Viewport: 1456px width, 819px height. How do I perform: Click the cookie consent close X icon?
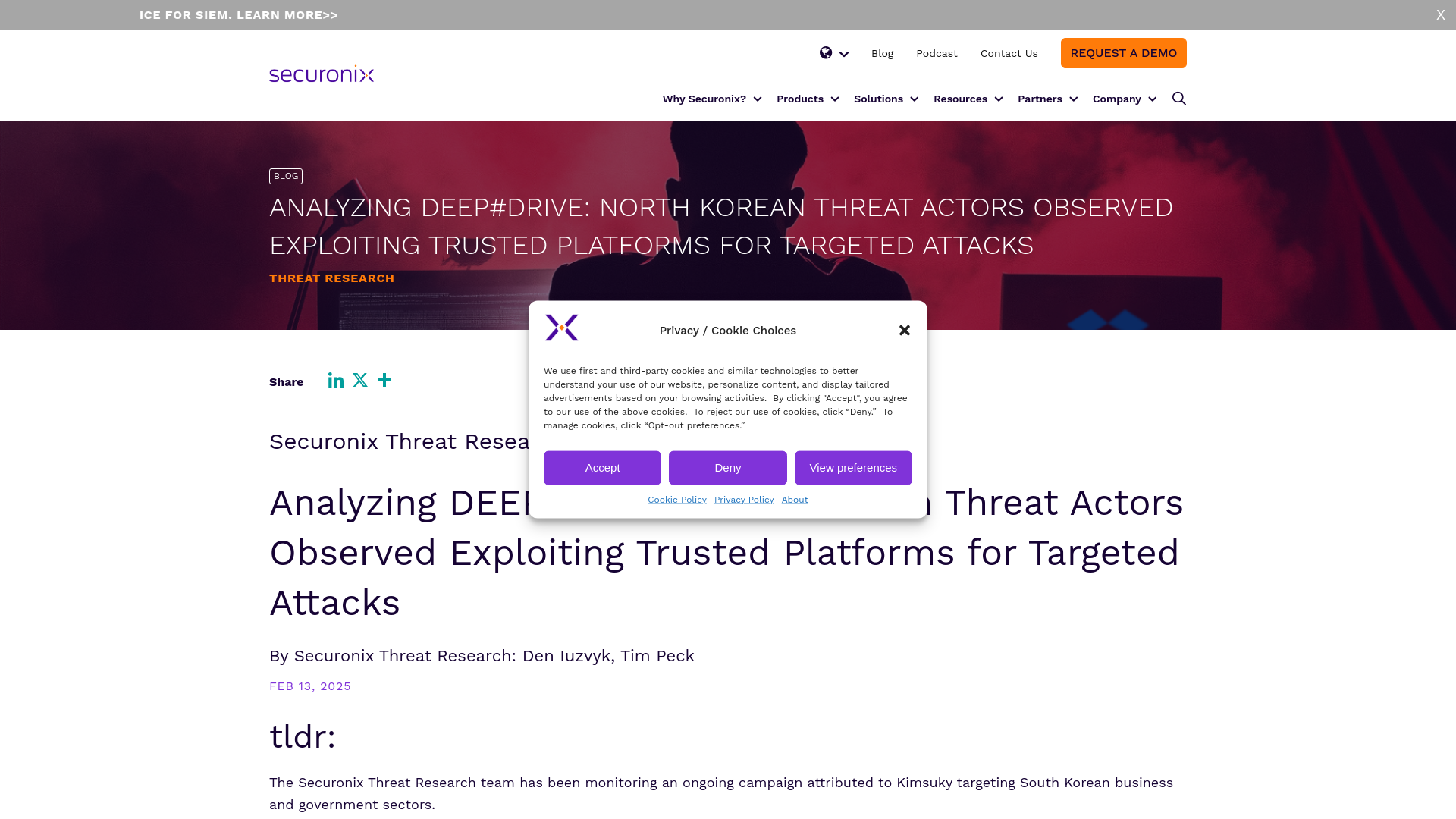[904, 330]
